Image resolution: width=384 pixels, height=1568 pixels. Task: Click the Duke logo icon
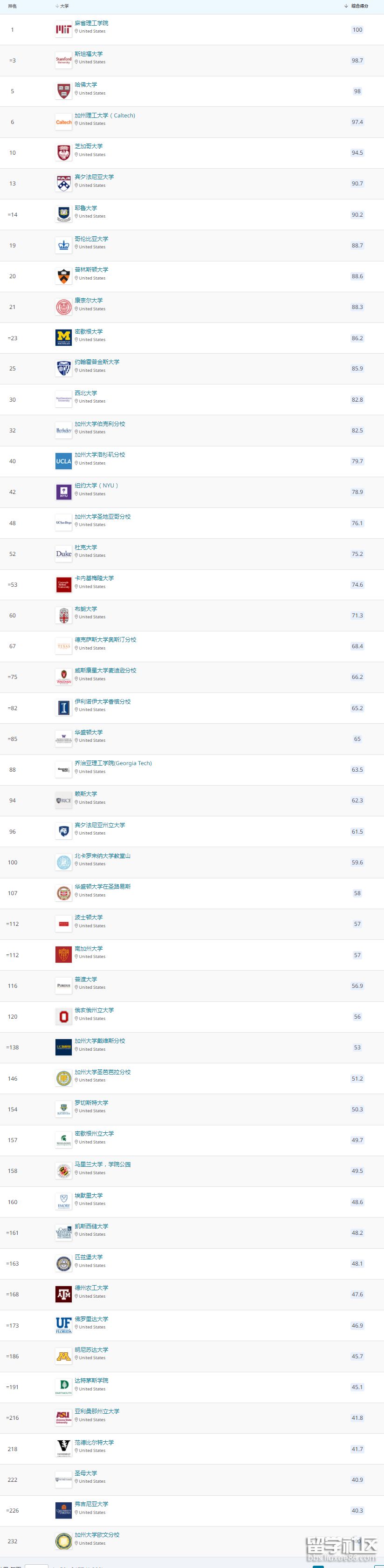[63, 554]
